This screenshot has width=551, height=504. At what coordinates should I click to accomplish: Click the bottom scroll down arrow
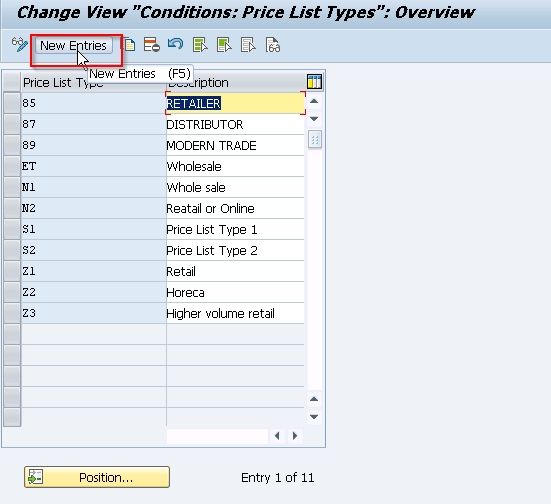pos(314,417)
